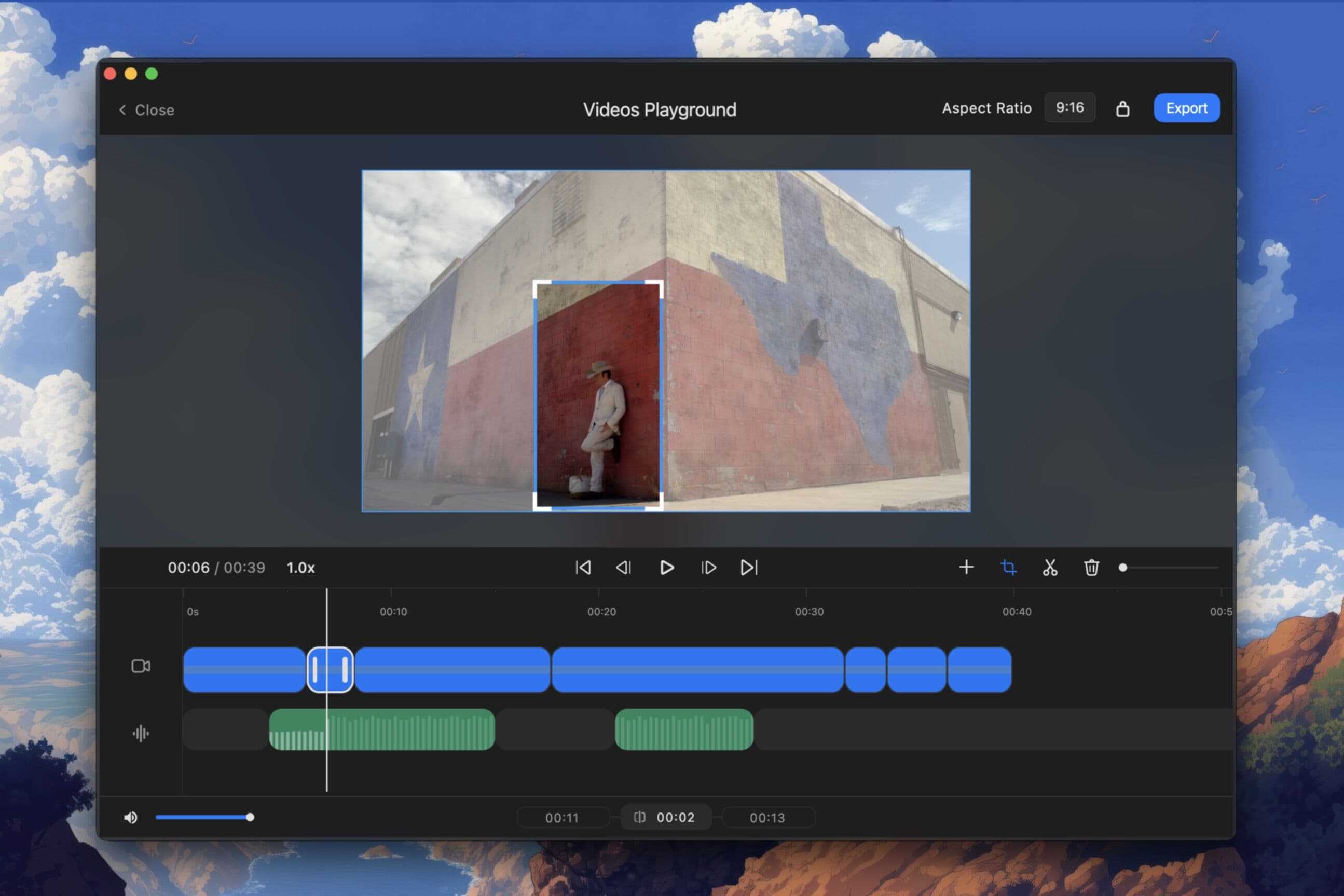Maximize the window with green button
This screenshot has width=1344, height=896.
tap(152, 74)
